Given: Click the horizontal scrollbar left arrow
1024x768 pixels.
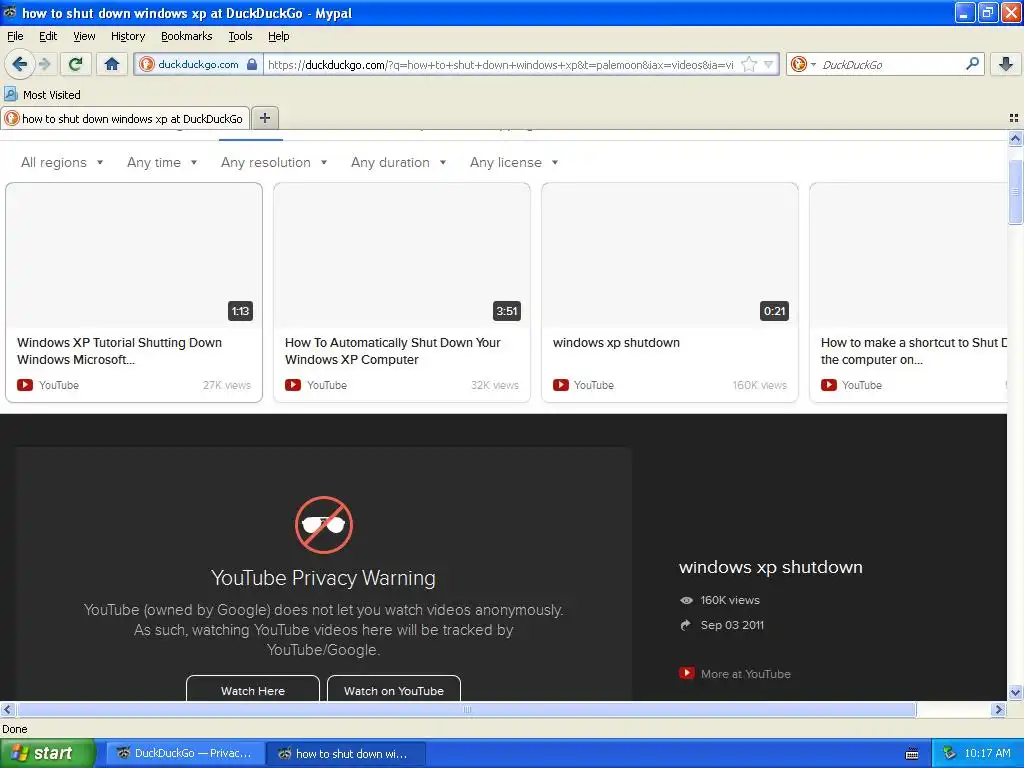Looking at the screenshot, I should (7, 709).
